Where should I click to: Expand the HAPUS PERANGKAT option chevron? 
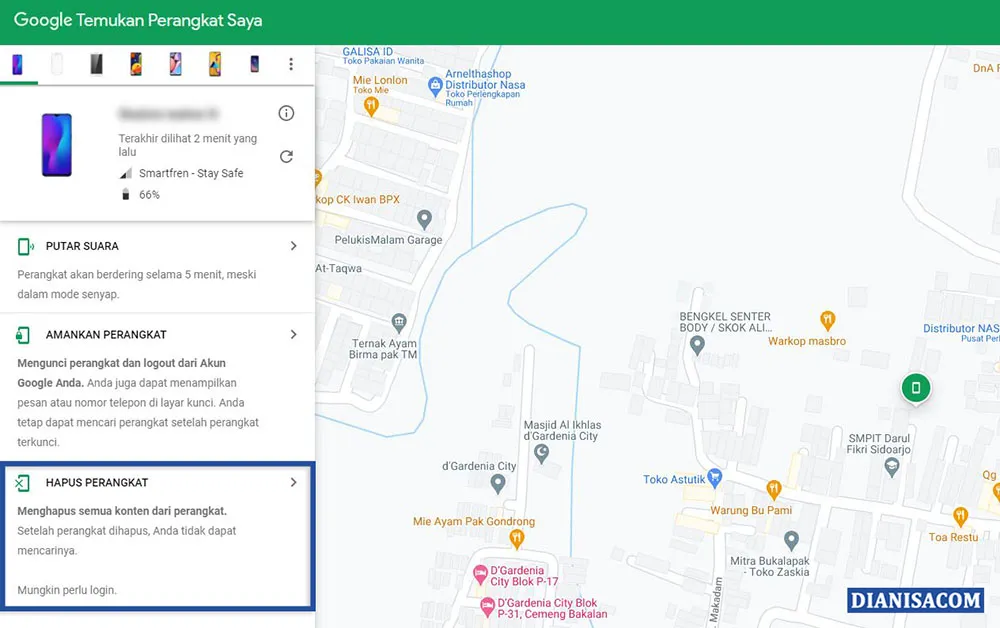pos(292,481)
